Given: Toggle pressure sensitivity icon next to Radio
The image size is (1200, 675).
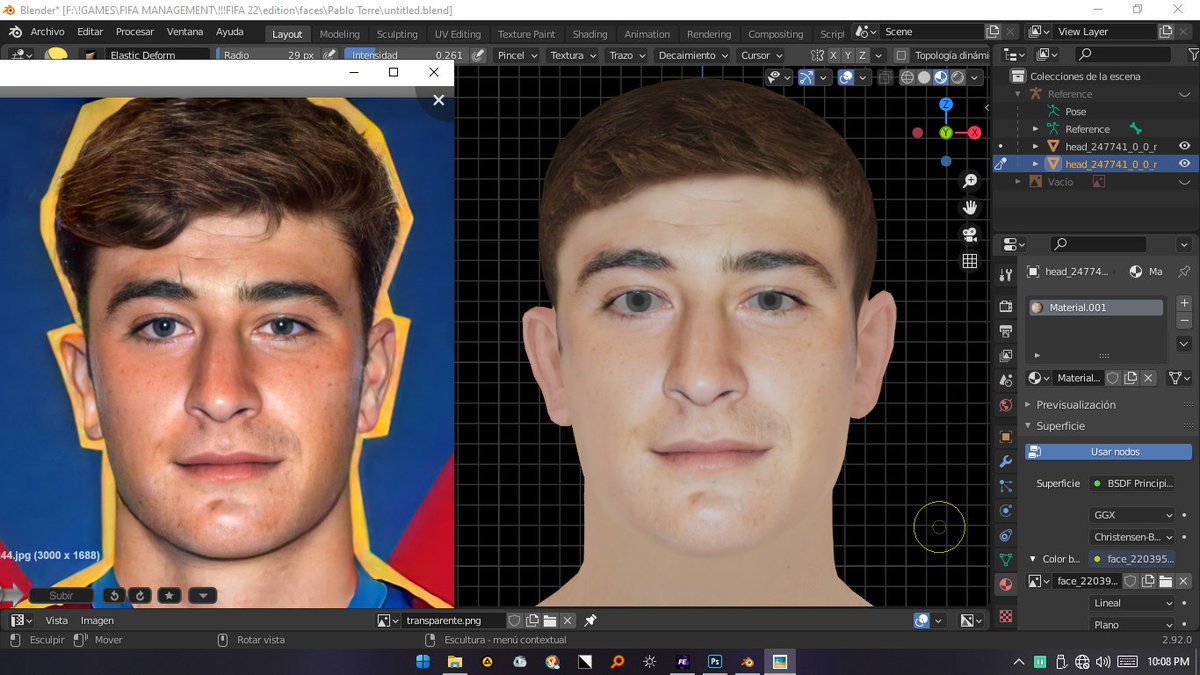Looking at the screenshot, I should coord(330,55).
